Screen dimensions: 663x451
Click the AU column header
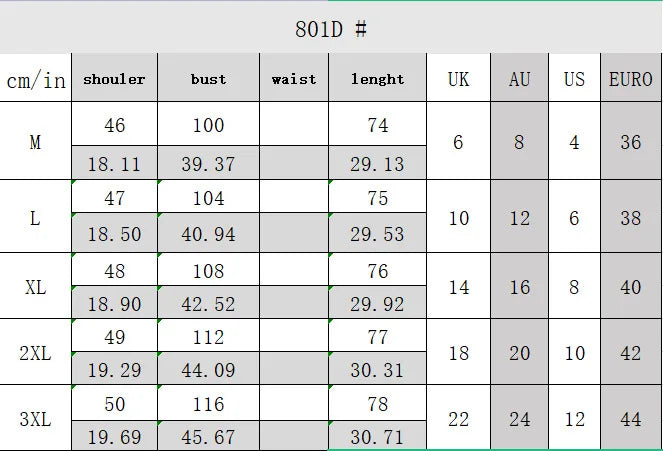(519, 79)
